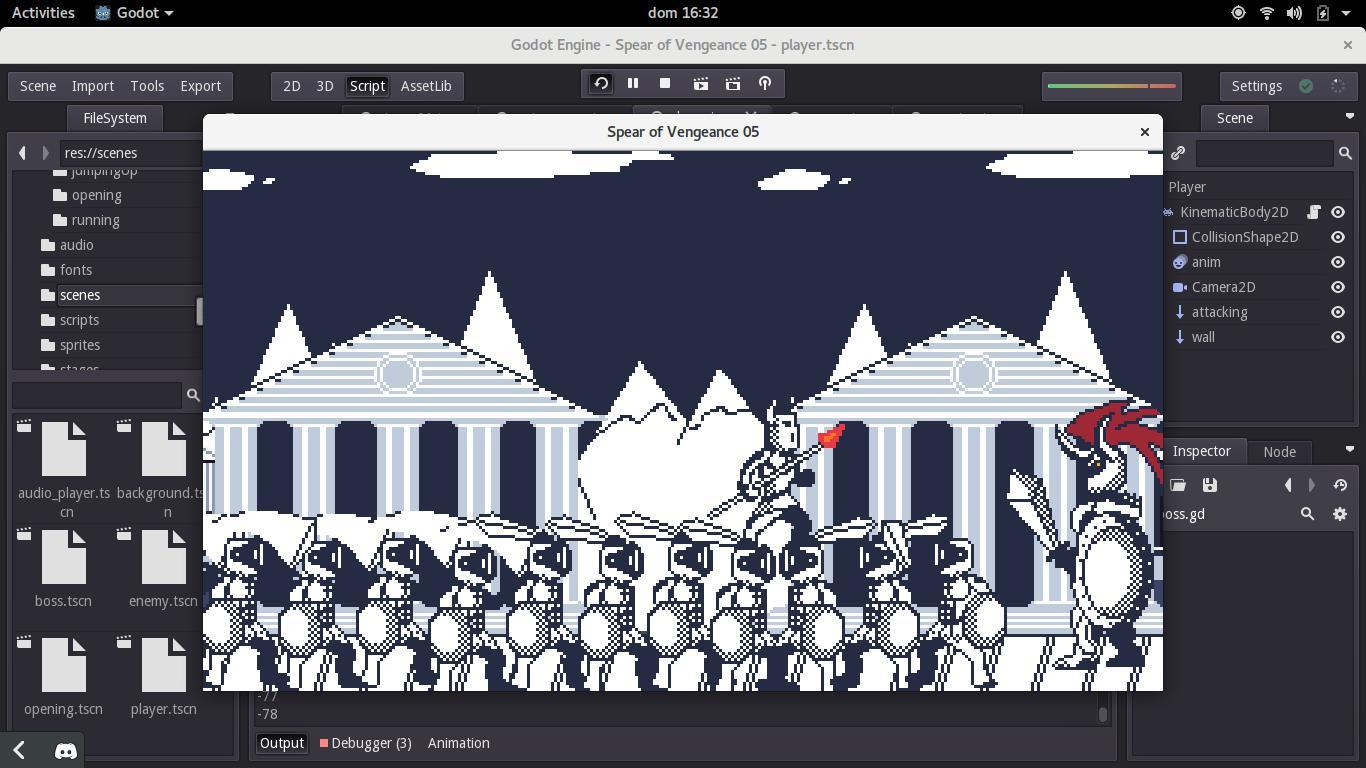Open the script icon on KinematicBody2D
This screenshot has width=1366, height=768.
(1314, 212)
